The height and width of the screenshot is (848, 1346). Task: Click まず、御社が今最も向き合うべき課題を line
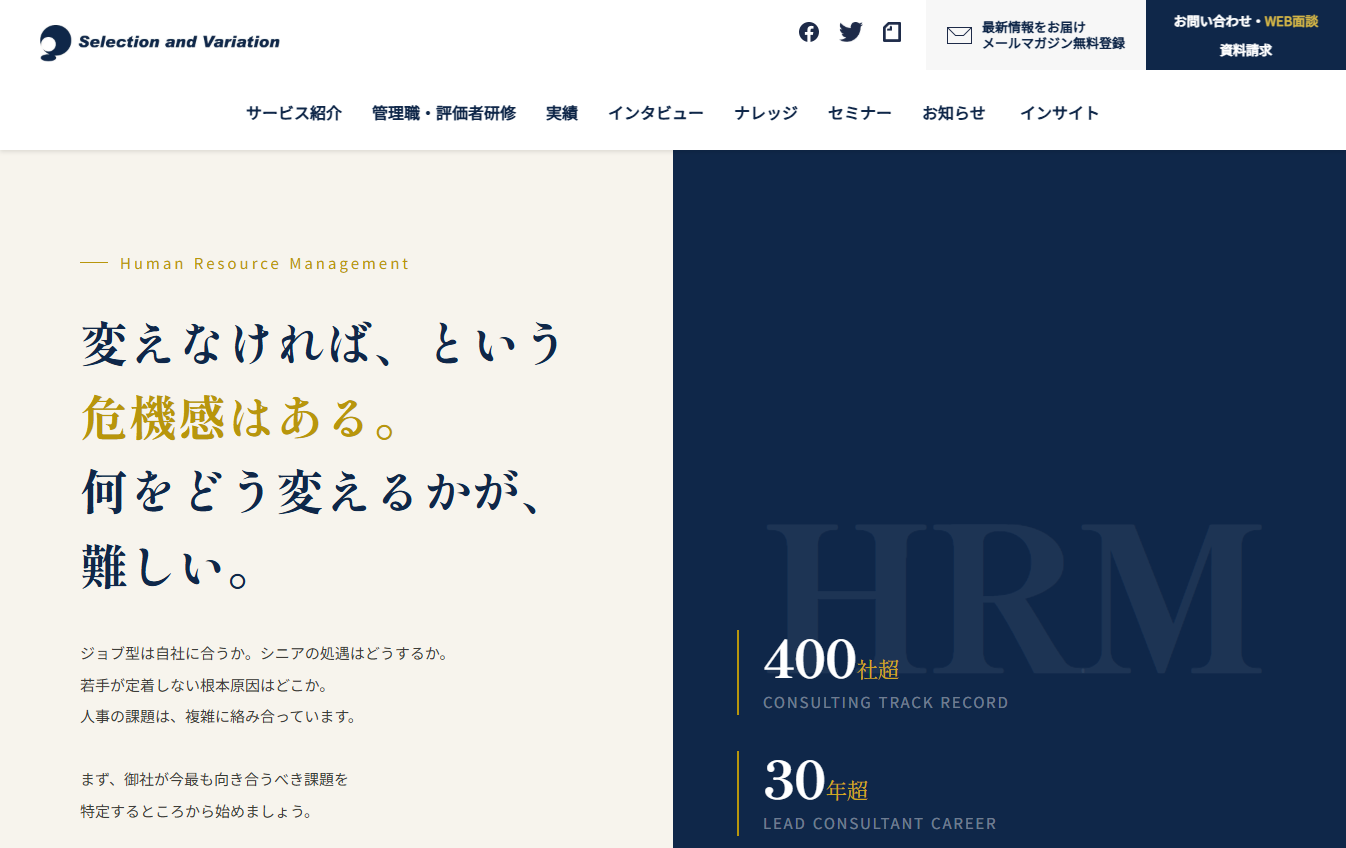click(215, 779)
